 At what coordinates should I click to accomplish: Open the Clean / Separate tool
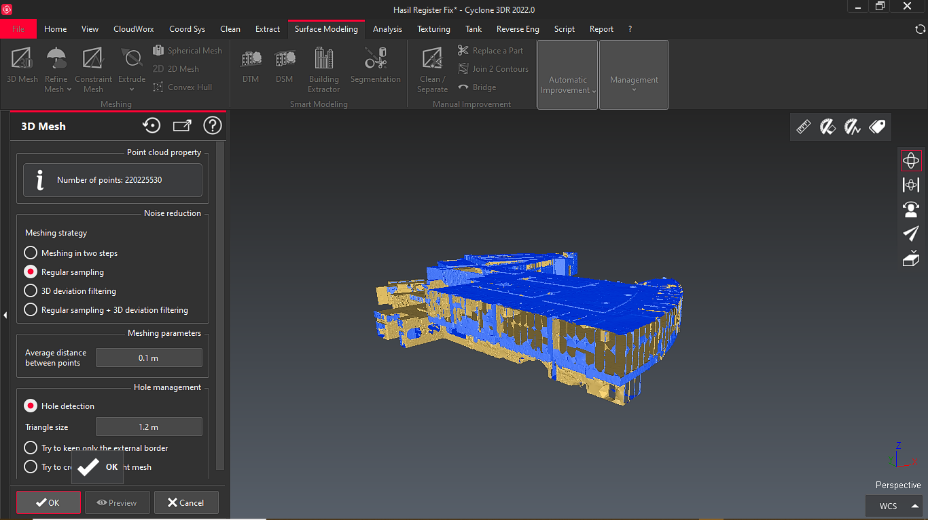(432, 69)
